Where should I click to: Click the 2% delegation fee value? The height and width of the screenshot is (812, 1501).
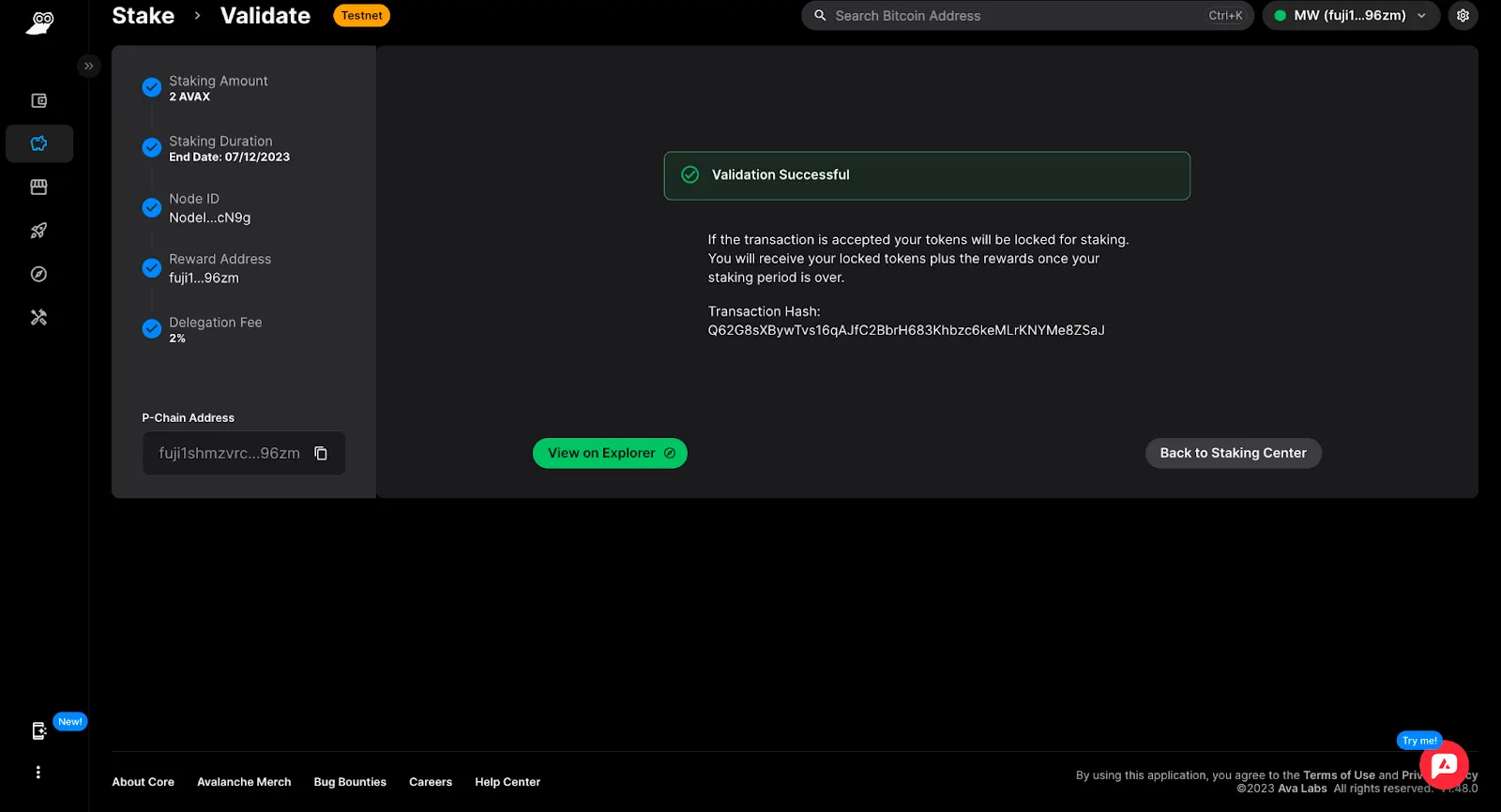point(177,338)
